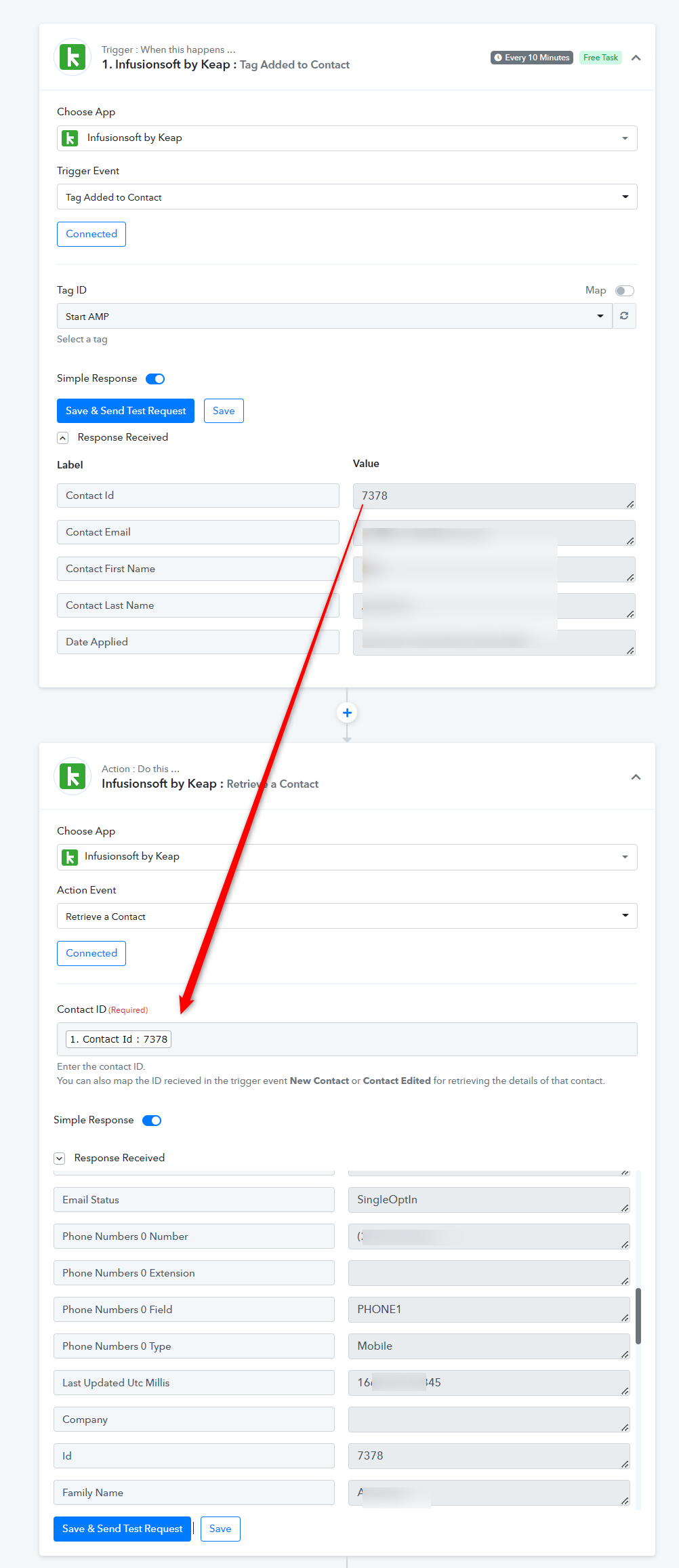Click the trigger Connected button
The height and width of the screenshot is (1568, 679).
click(x=91, y=234)
